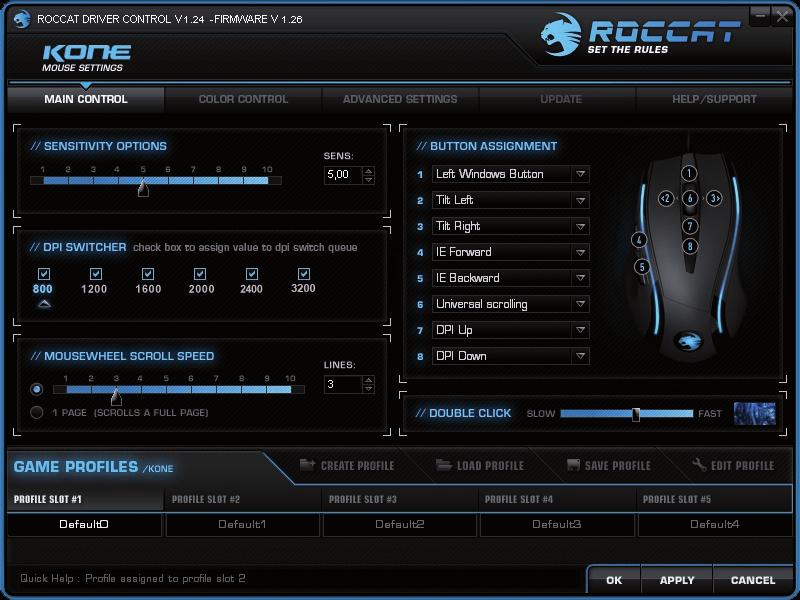Click the Default3 profile name
The height and width of the screenshot is (600, 800).
coord(557,524)
